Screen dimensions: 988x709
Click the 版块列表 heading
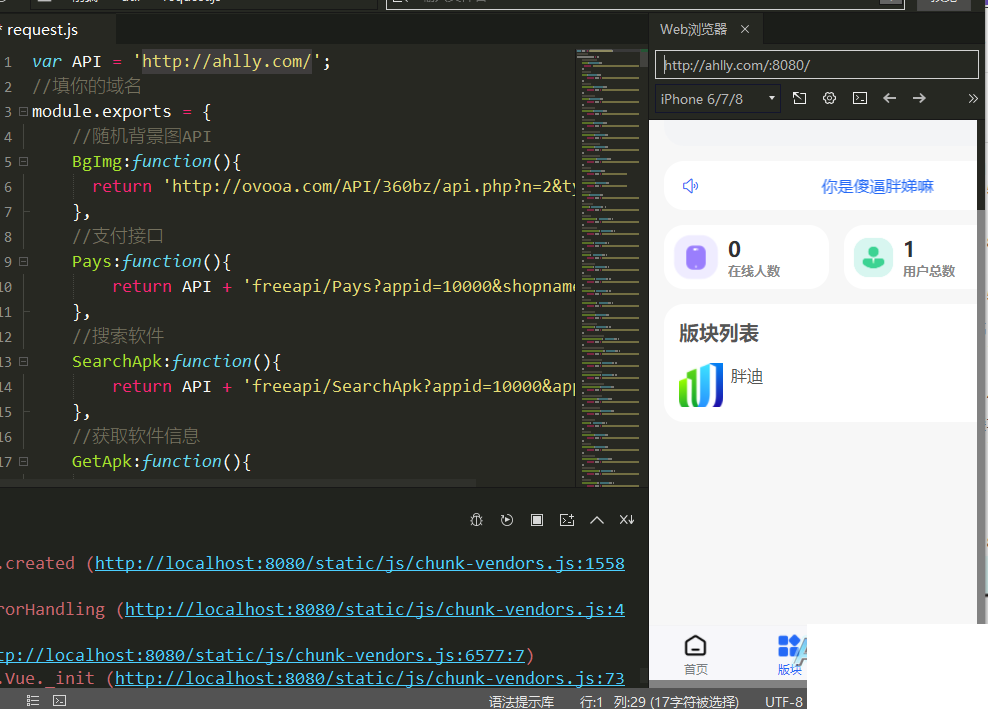[x=718, y=333]
